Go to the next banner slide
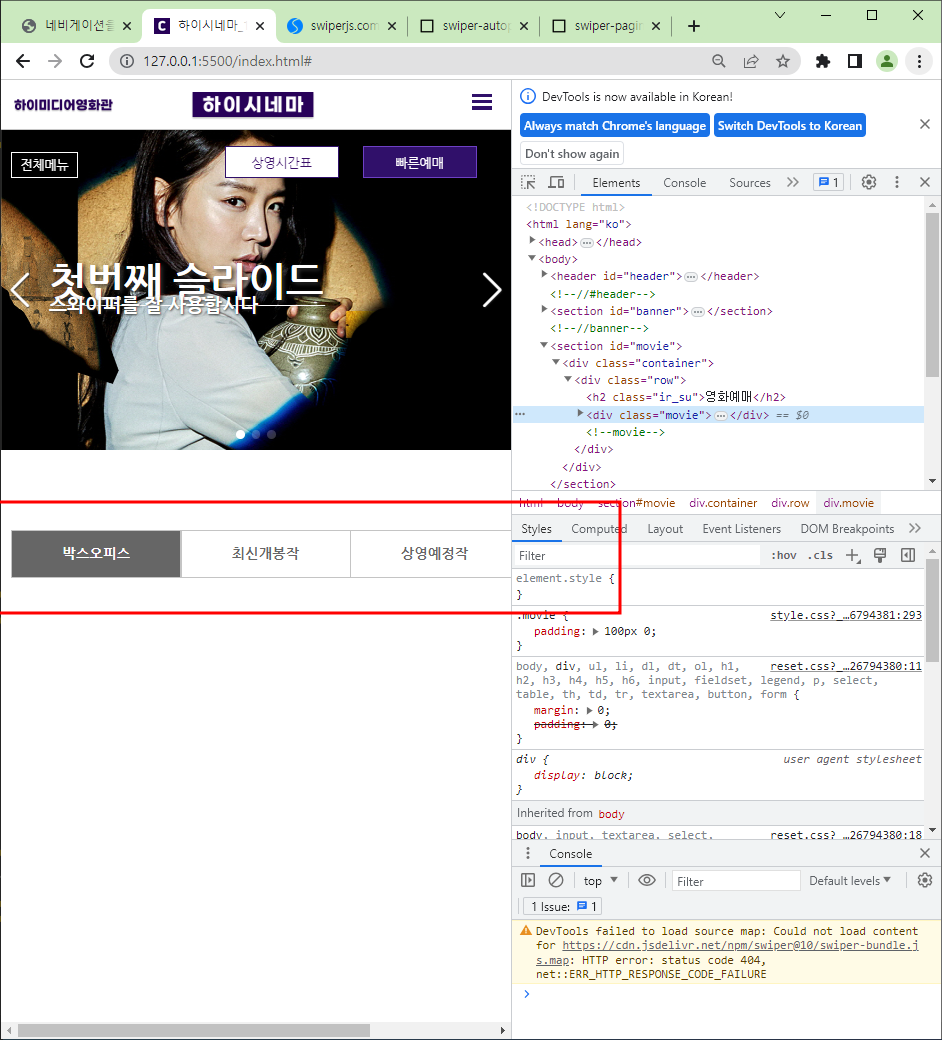This screenshot has width=942, height=1040. click(492, 290)
